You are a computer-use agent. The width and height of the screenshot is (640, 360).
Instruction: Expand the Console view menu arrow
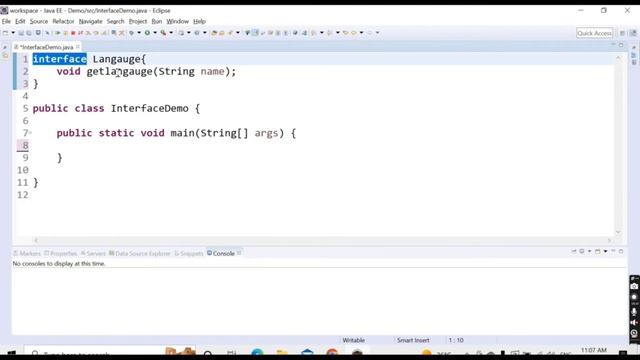tap(605, 251)
